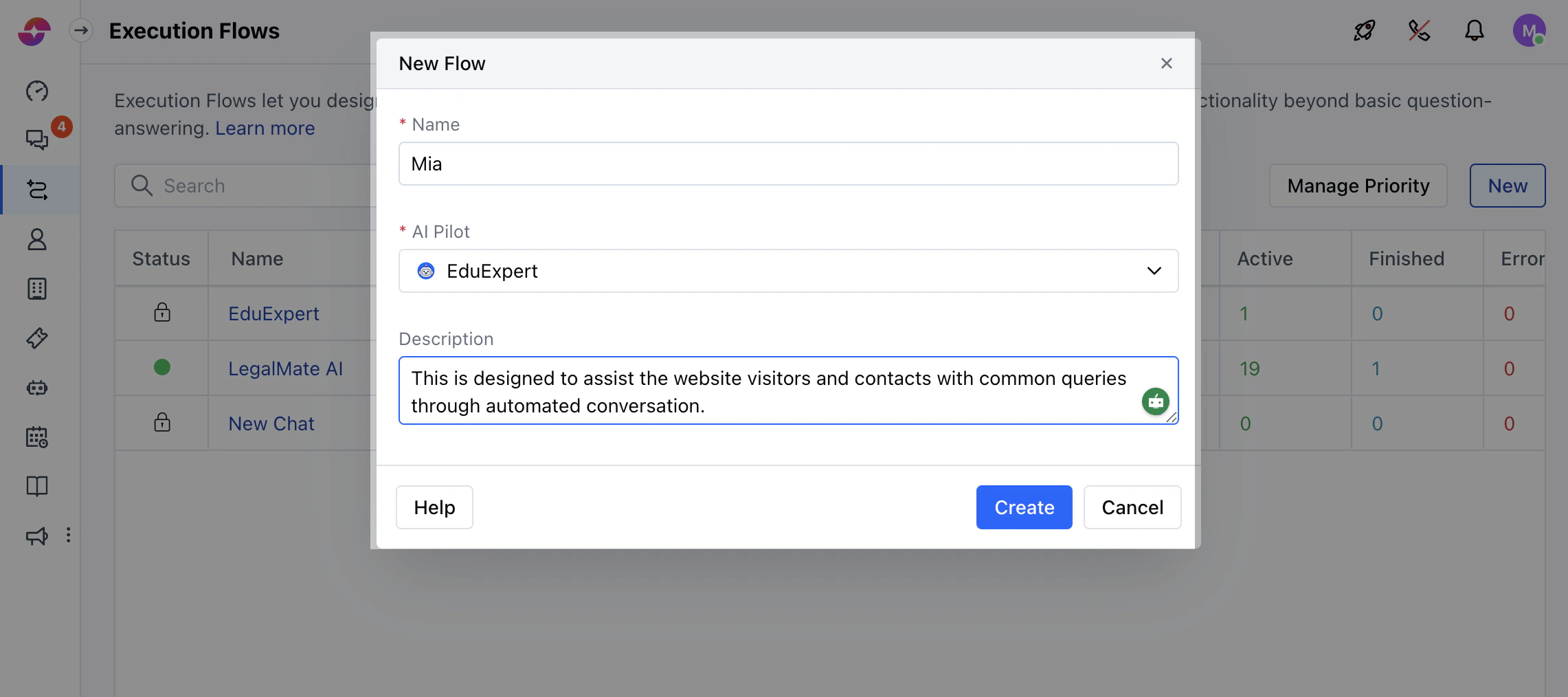Click the Manage Priority button
1568x697 pixels.
[x=1358, y=186]
